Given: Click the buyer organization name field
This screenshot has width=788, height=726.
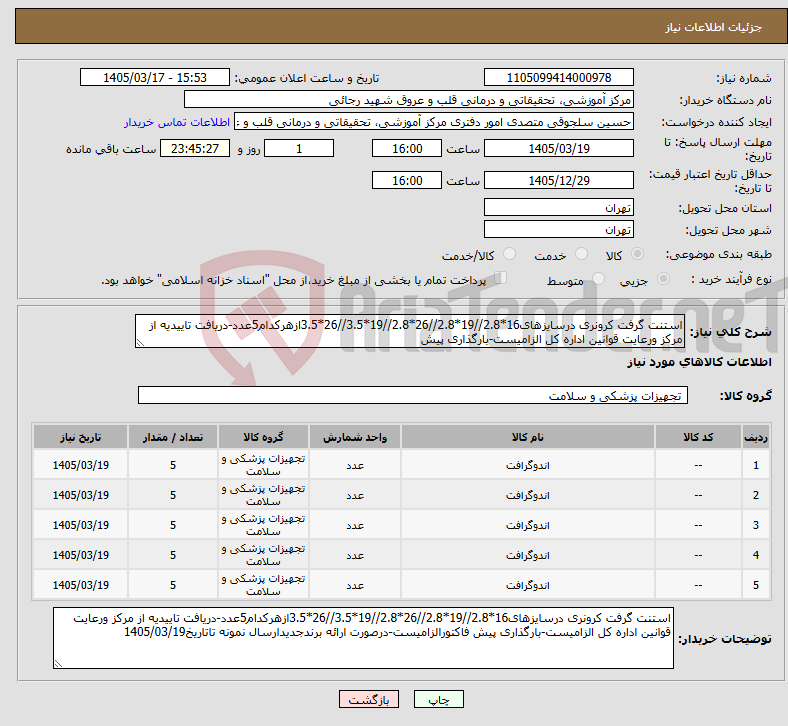Looking at the screenshot, I should click(x=409, y=100).
